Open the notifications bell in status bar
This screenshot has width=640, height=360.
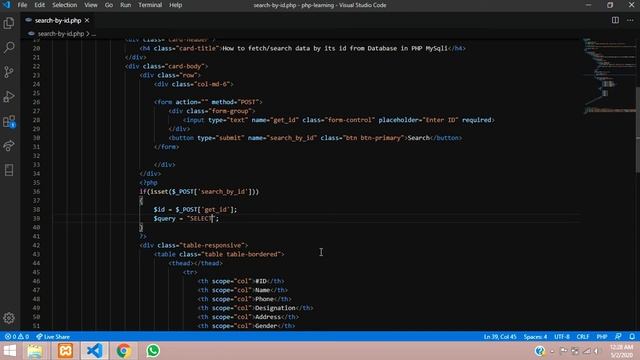click(632, 337)
